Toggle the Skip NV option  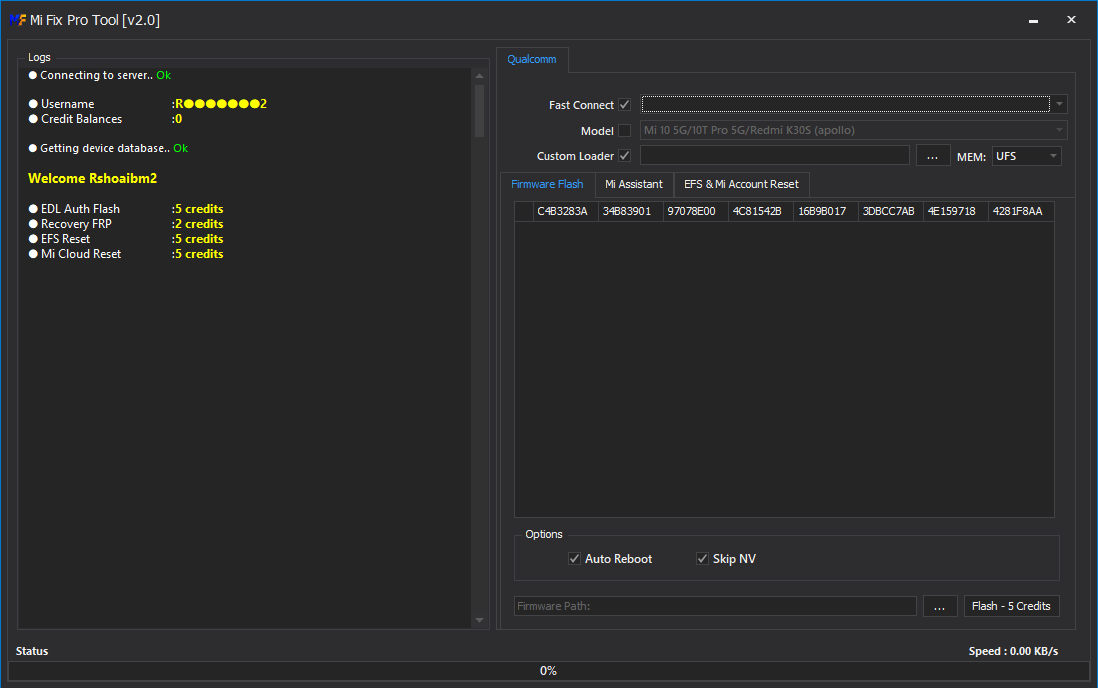[x=702, y=559]
